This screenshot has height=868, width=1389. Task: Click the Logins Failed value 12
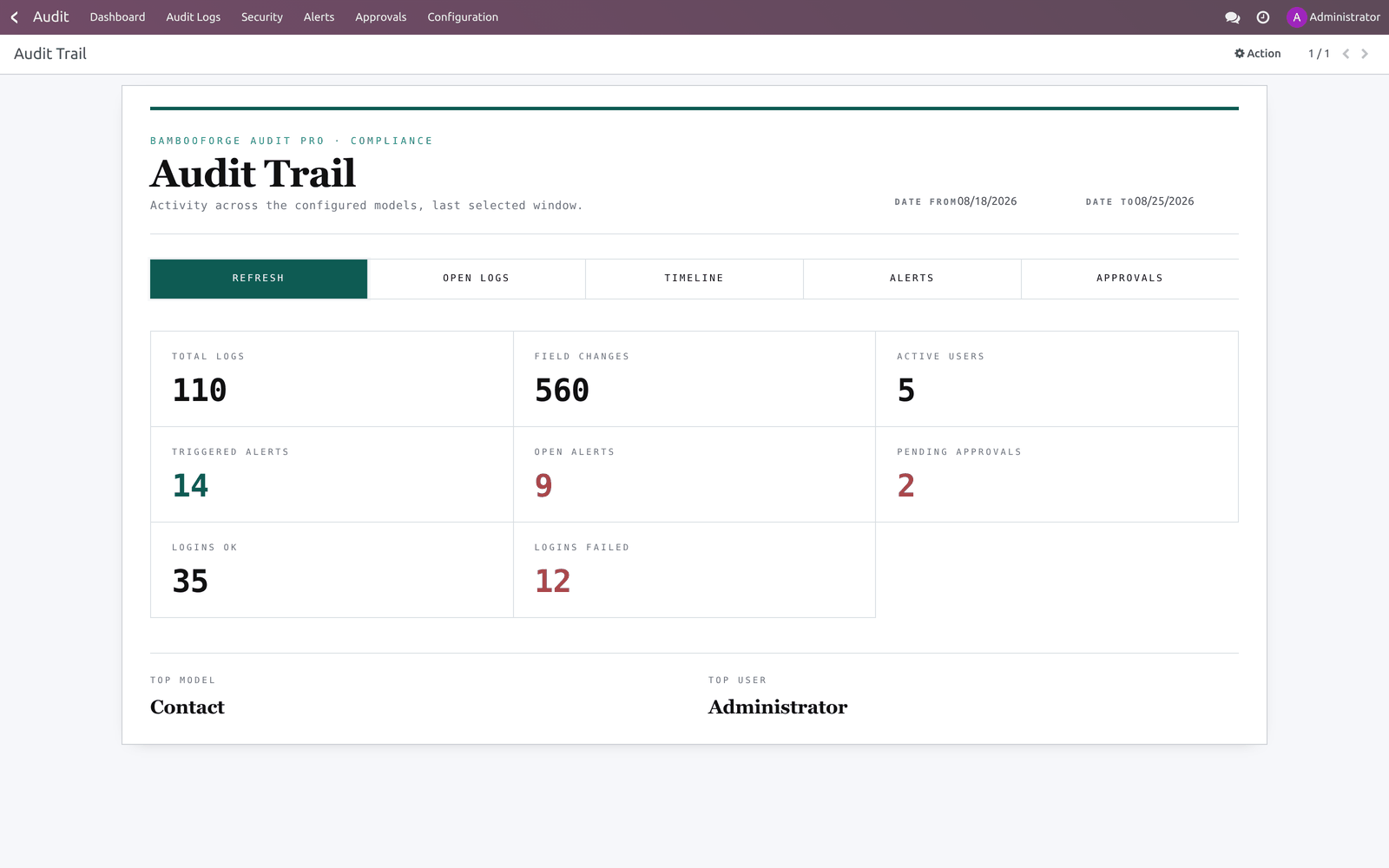coord(553,582)
